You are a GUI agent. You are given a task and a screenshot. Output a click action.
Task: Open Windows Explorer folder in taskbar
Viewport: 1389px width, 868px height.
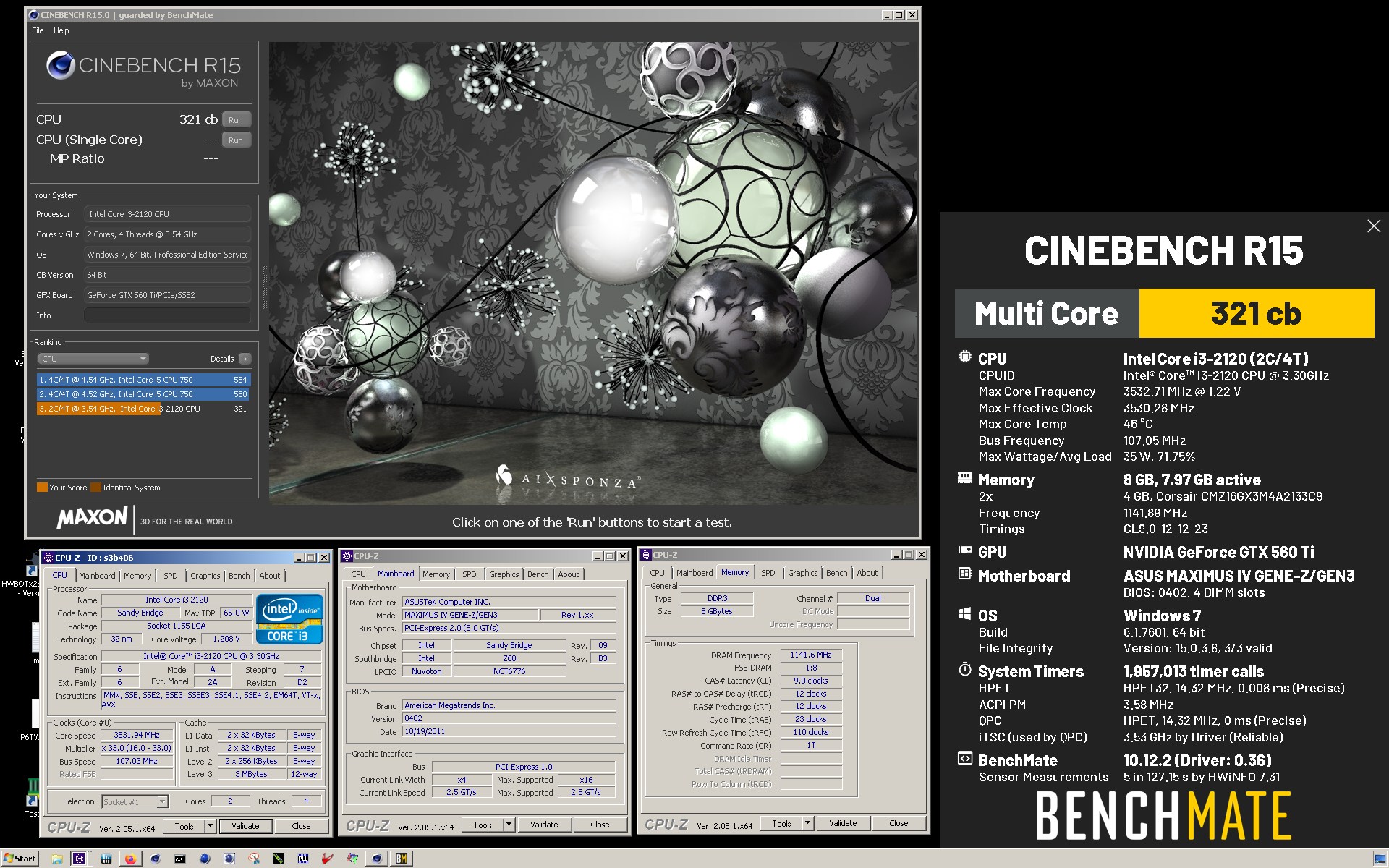point(57,859)
